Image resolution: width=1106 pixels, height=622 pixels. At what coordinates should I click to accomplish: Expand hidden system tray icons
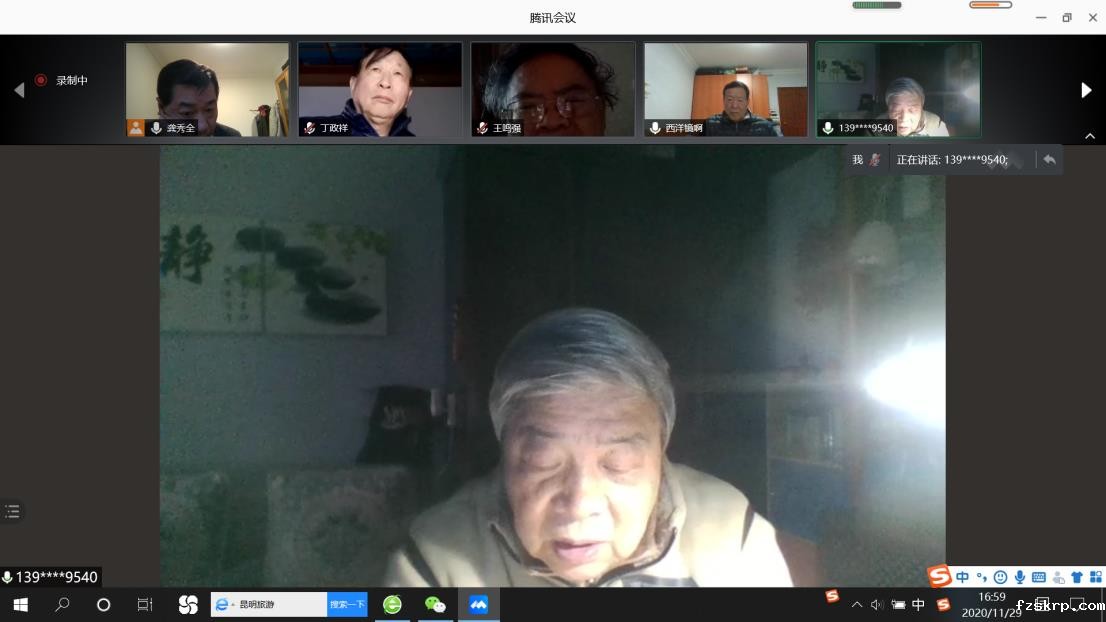pyautogui.click(x=856, y=605)
